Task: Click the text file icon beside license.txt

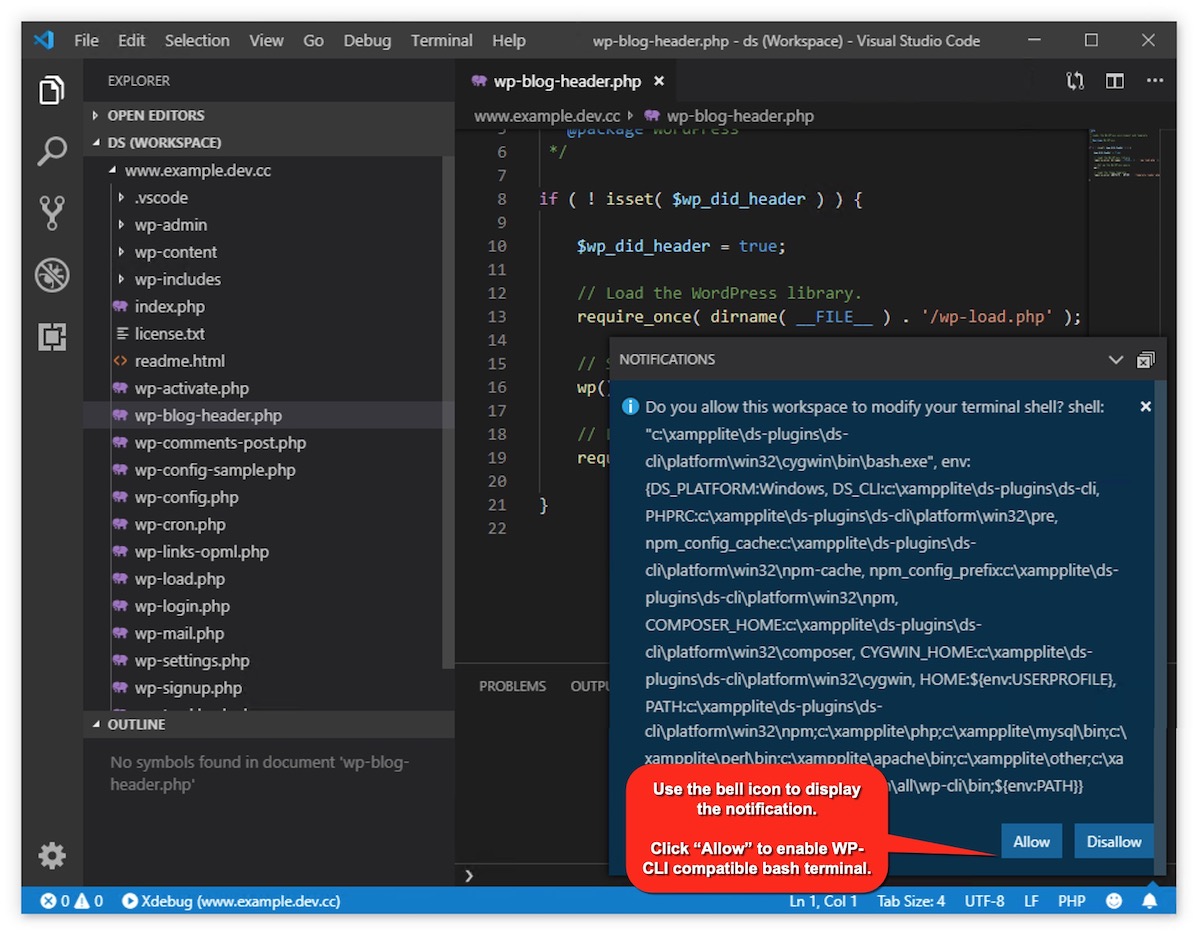Action: pos(120,333)
